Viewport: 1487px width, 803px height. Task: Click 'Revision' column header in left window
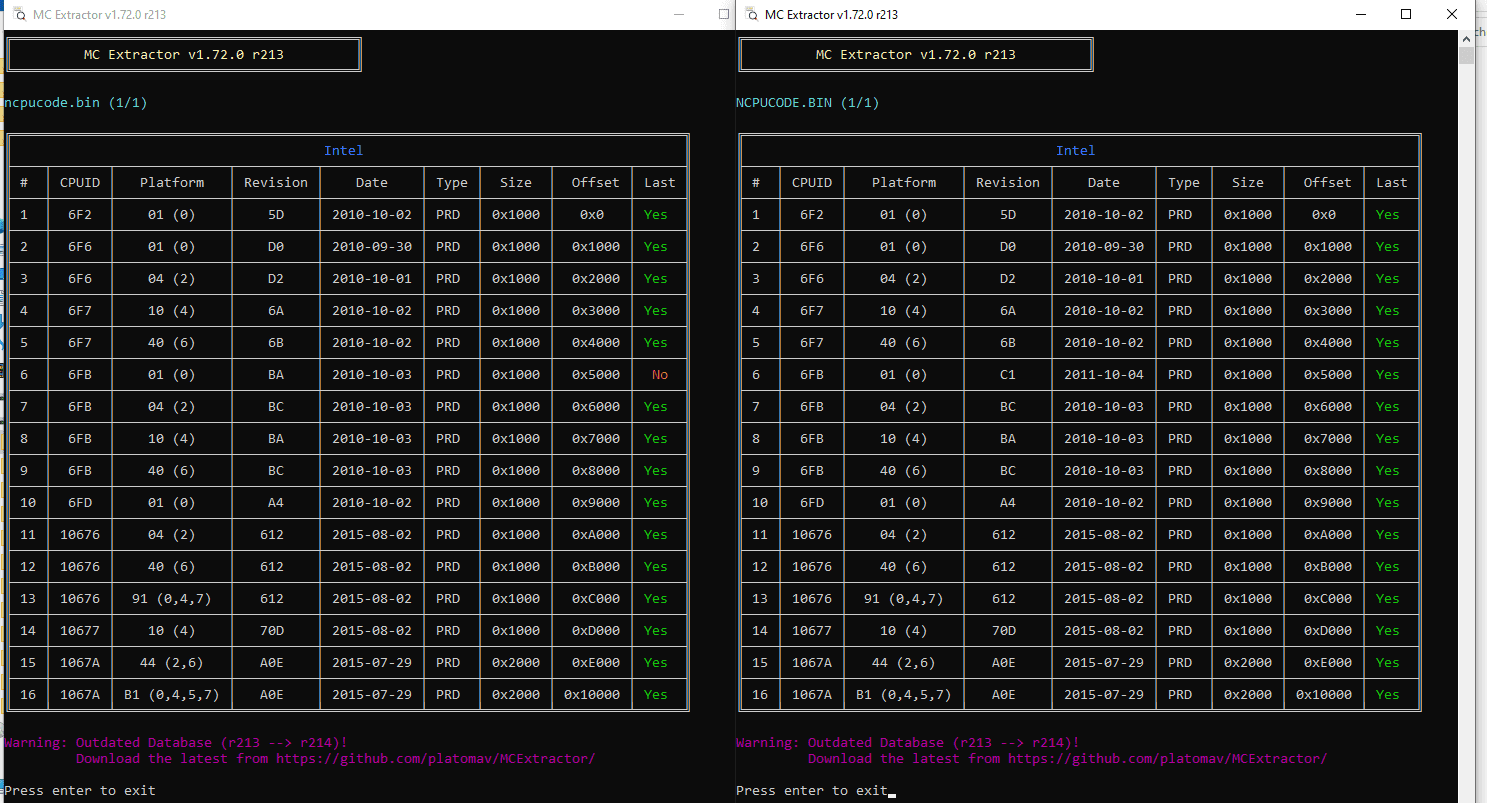pos(276,183)
